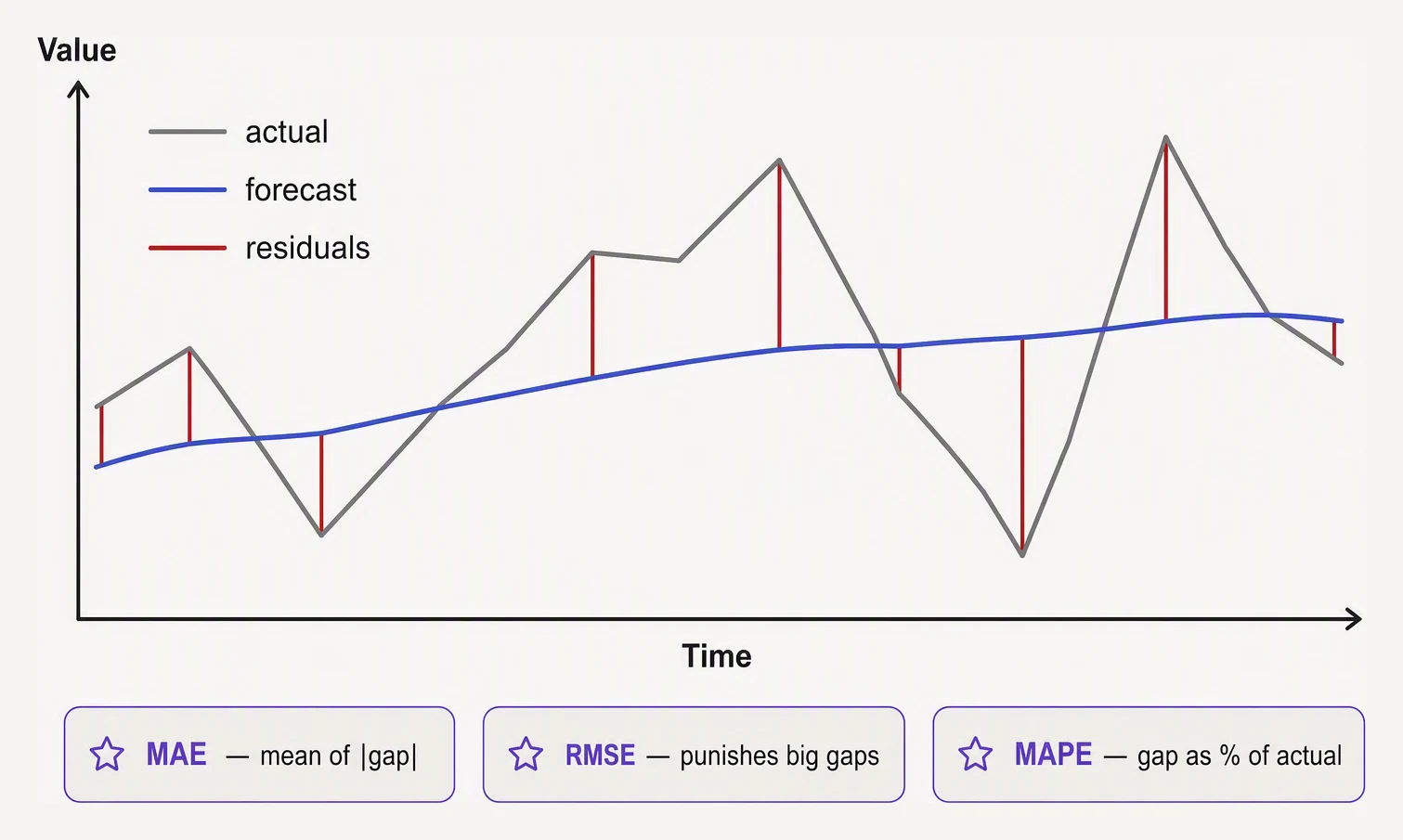Image resolution: width=1403 pixels, height=840 pixels.
Task: Click the star icon beside RMSE
Action: 526,754
